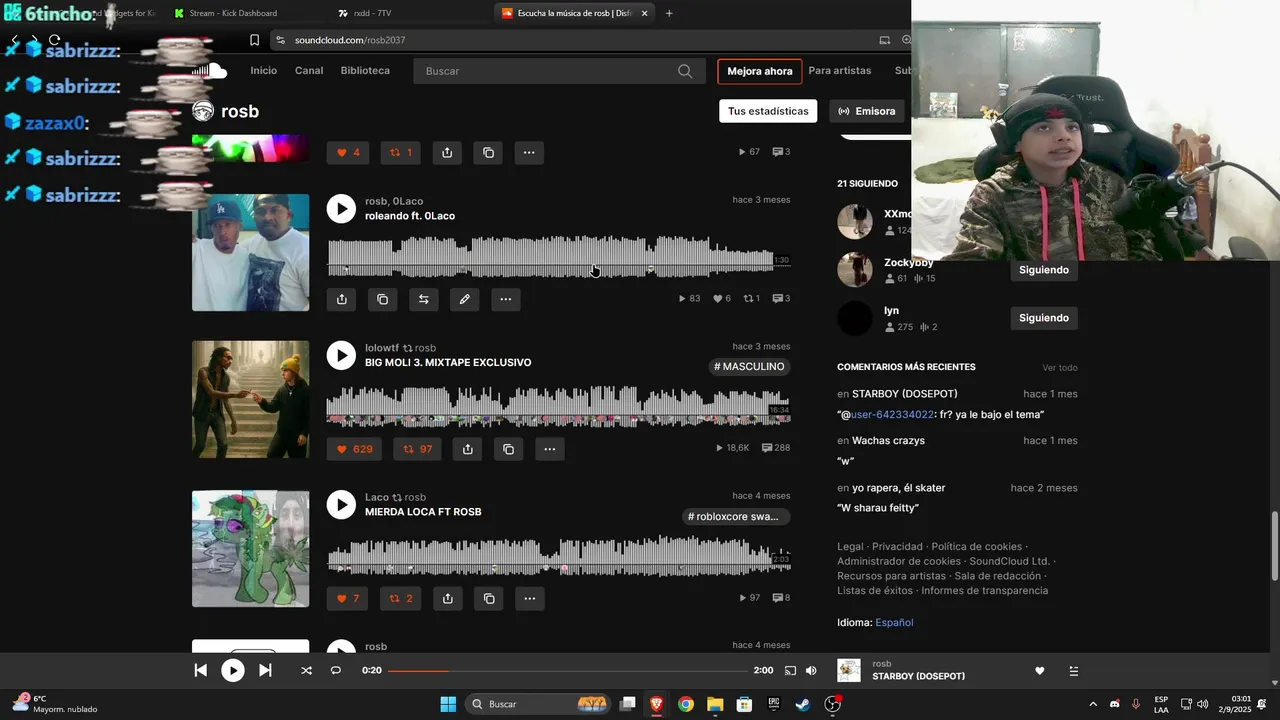Open Biblioteca in the top navigation

point(365,71)
